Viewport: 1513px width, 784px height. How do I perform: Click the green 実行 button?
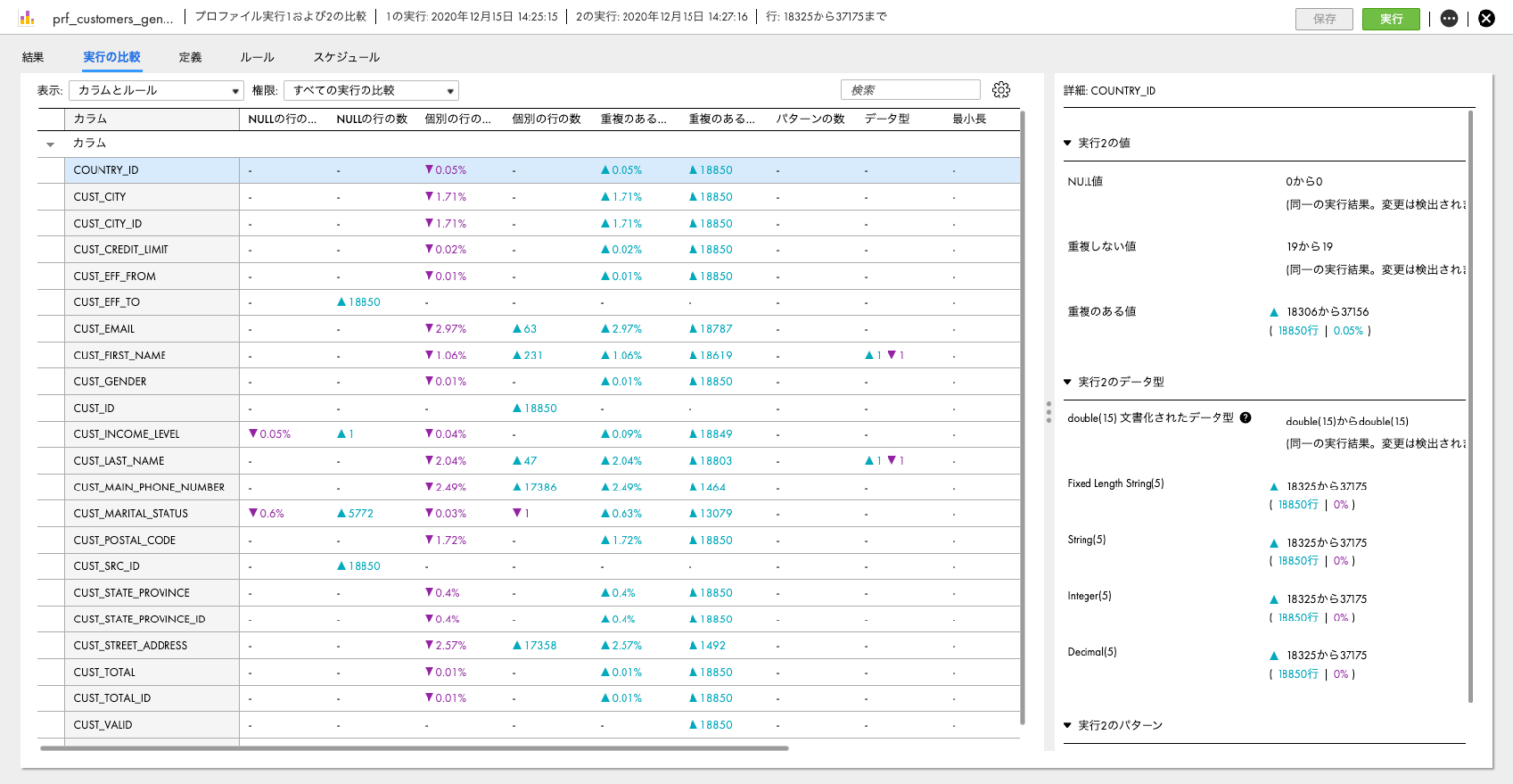point(1391,18)
